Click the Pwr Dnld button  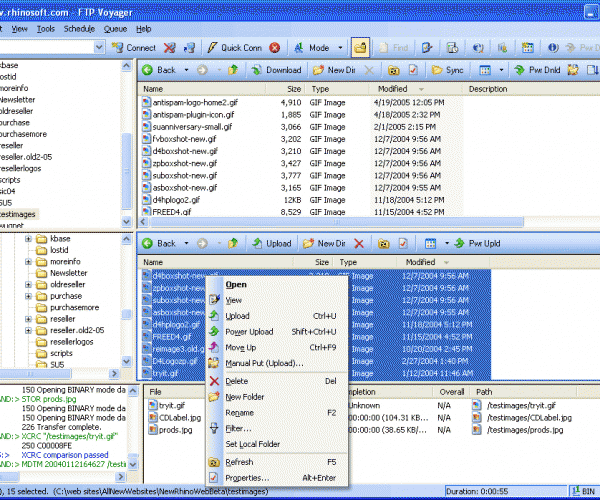point(537,70)
